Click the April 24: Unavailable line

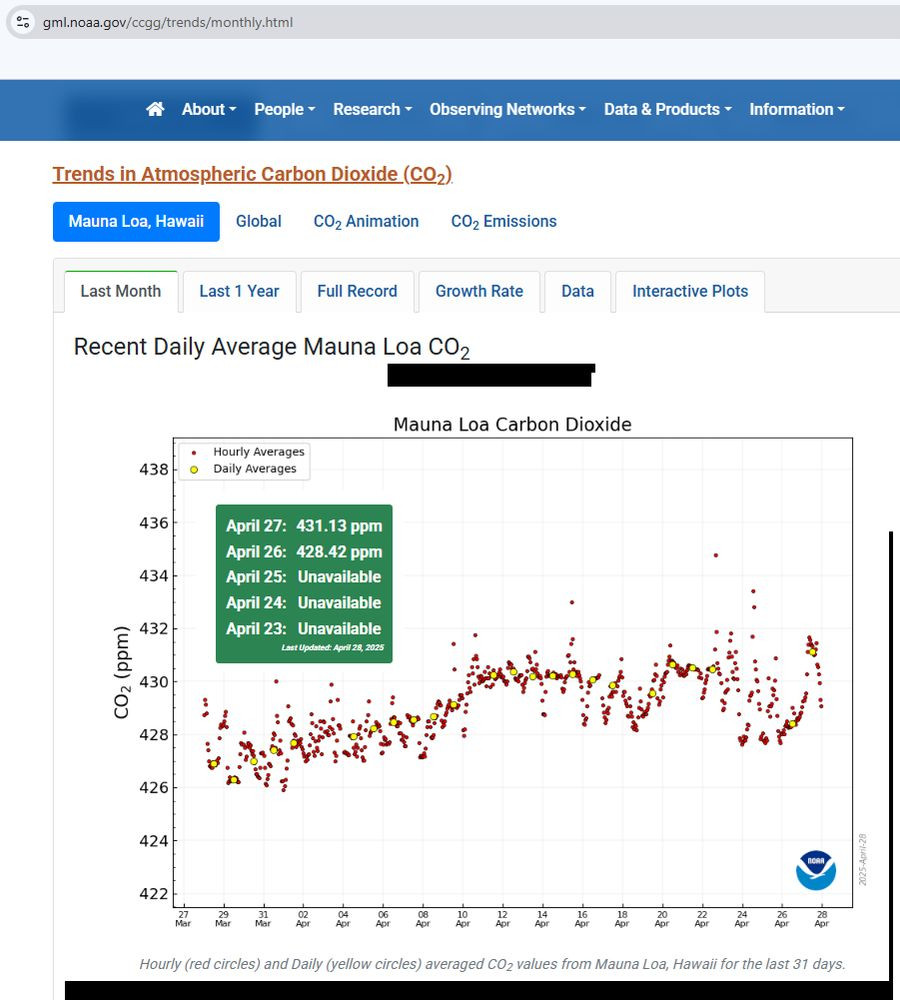click(304, 603)
